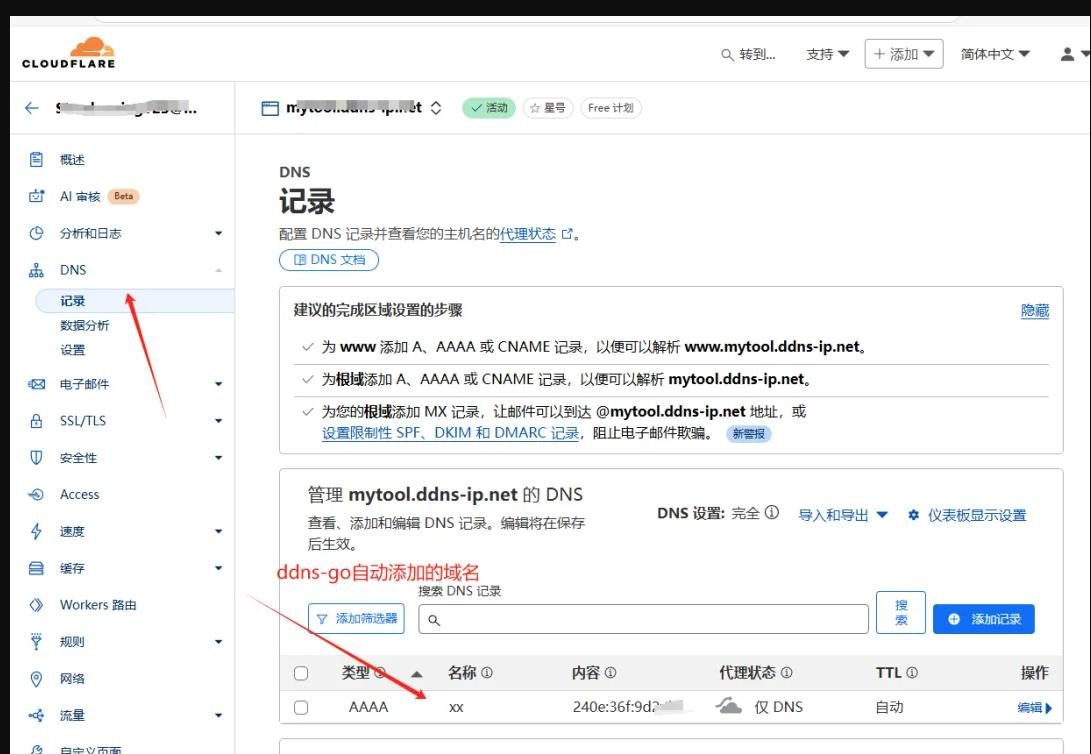Click the info icon next to 代理状态 column
The height and width of the screenshot is (754, 1091).
coord(786,673)
